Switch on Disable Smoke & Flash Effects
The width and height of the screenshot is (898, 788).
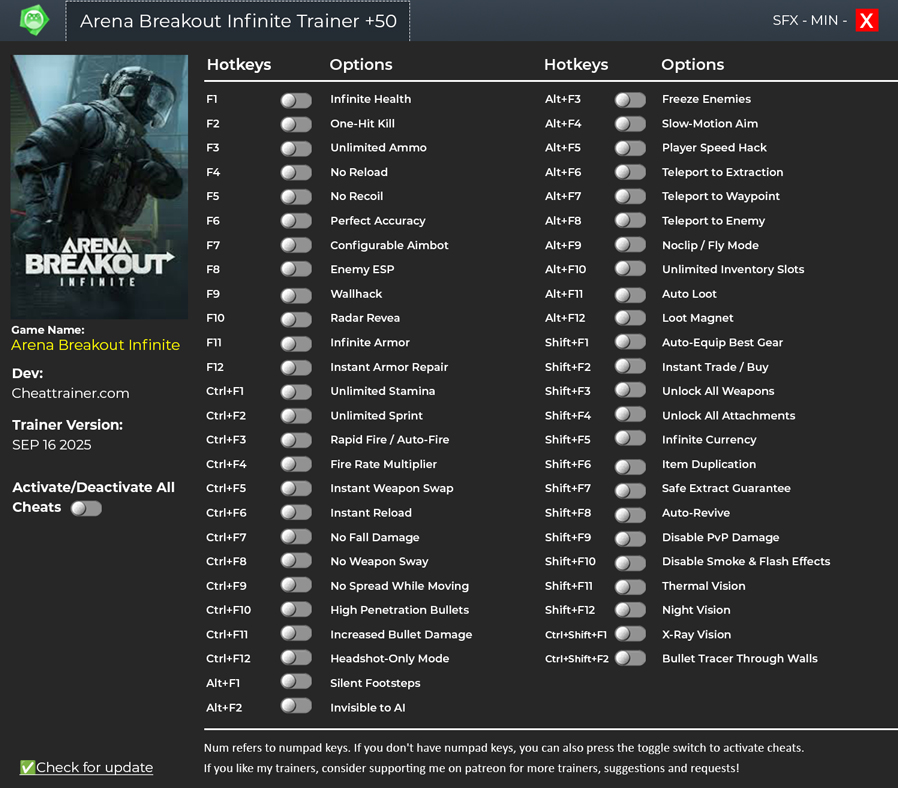(630, 564)
